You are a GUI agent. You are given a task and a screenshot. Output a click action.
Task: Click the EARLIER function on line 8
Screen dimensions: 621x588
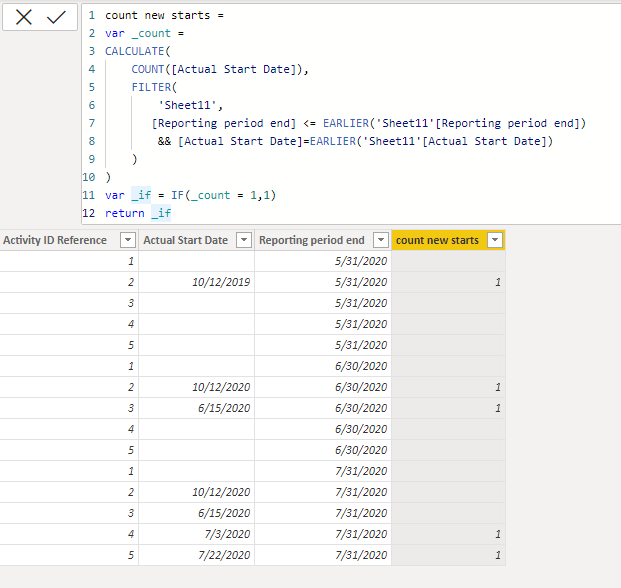coord(333,141)
